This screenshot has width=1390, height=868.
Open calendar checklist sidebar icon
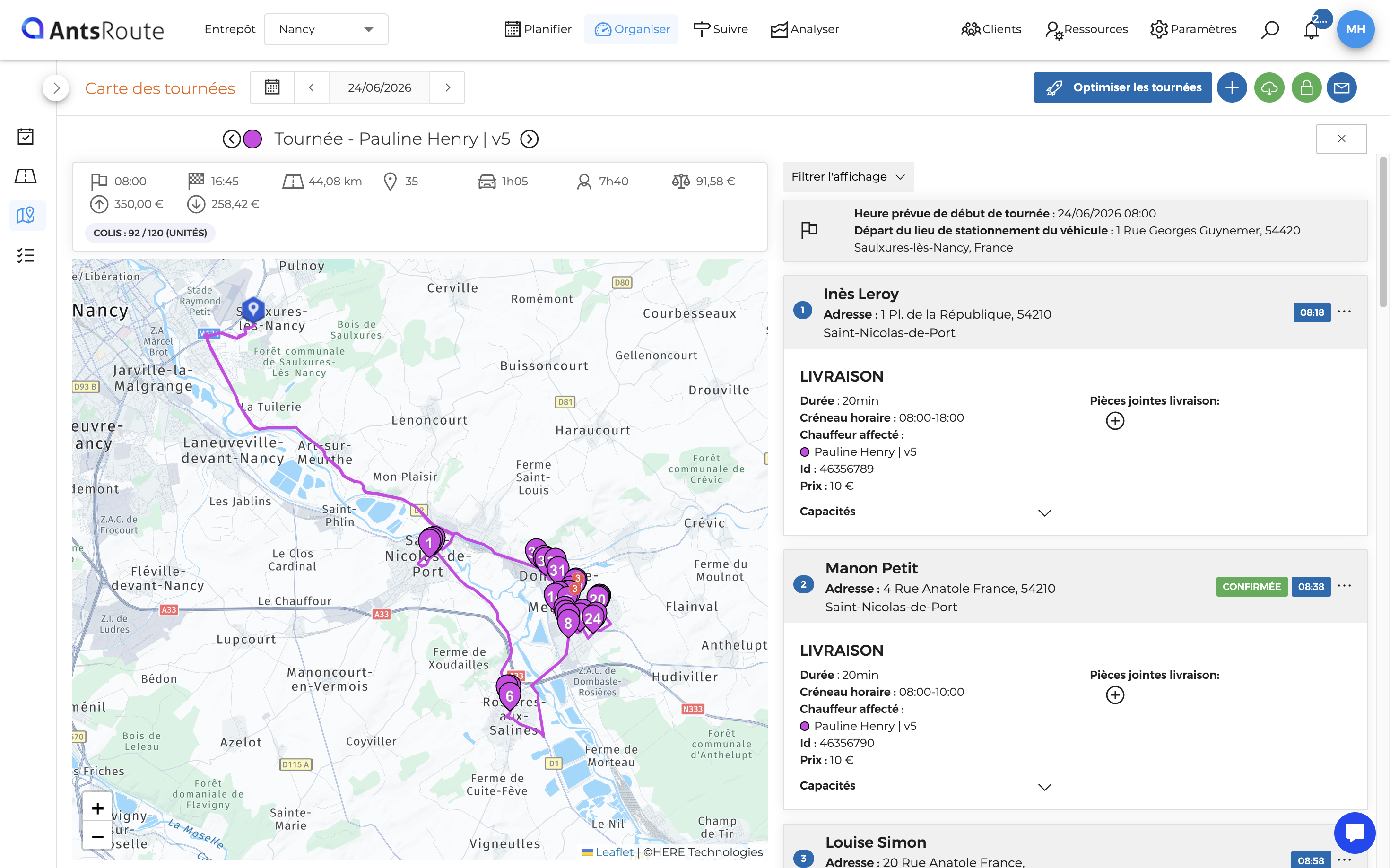pos(26,137)
